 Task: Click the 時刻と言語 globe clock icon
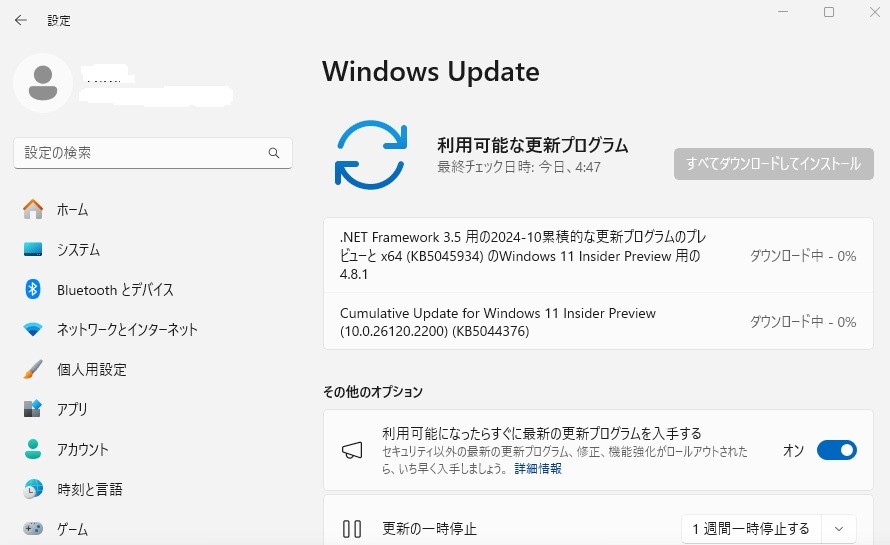[33, 489]
